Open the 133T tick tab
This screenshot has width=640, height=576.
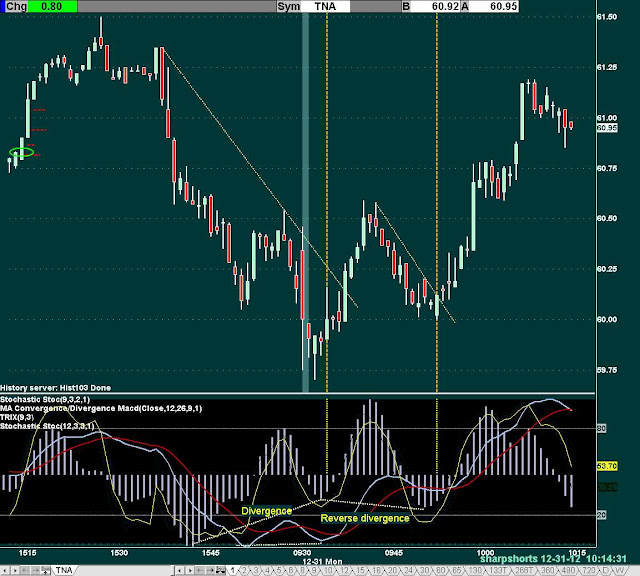(498, 570)
